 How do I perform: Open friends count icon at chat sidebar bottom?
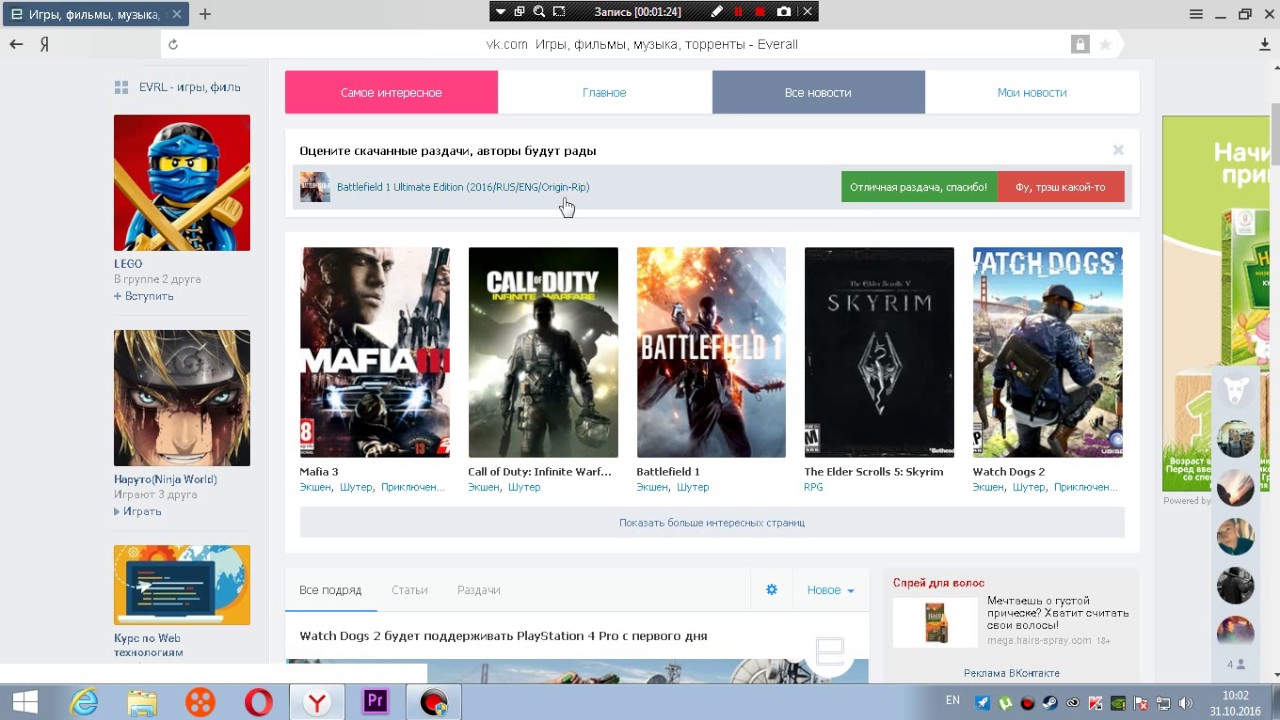pos(1236,664)
